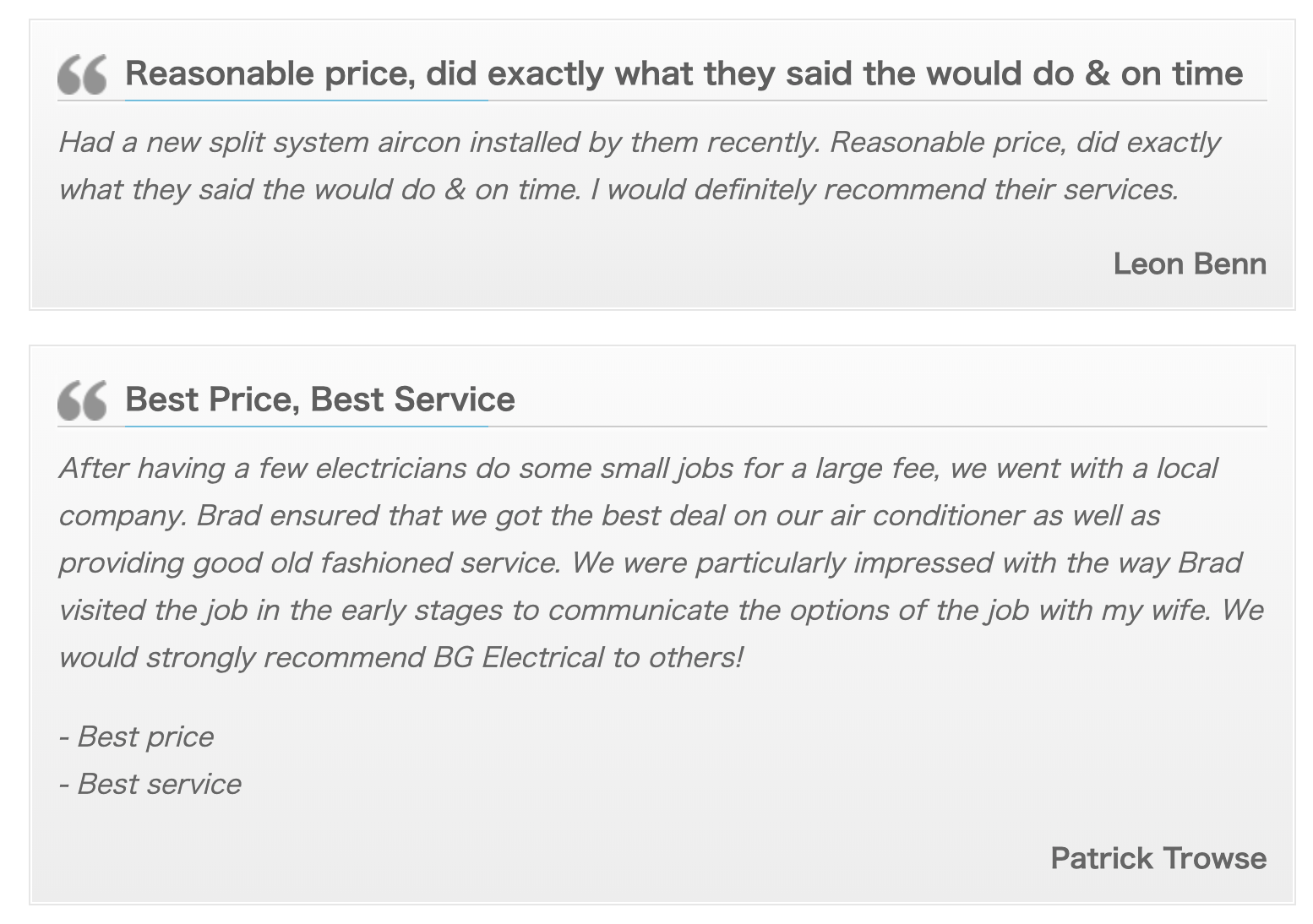Click the split system aircon review text
The image size is (1313, 924).
click(x=640, y=166)
